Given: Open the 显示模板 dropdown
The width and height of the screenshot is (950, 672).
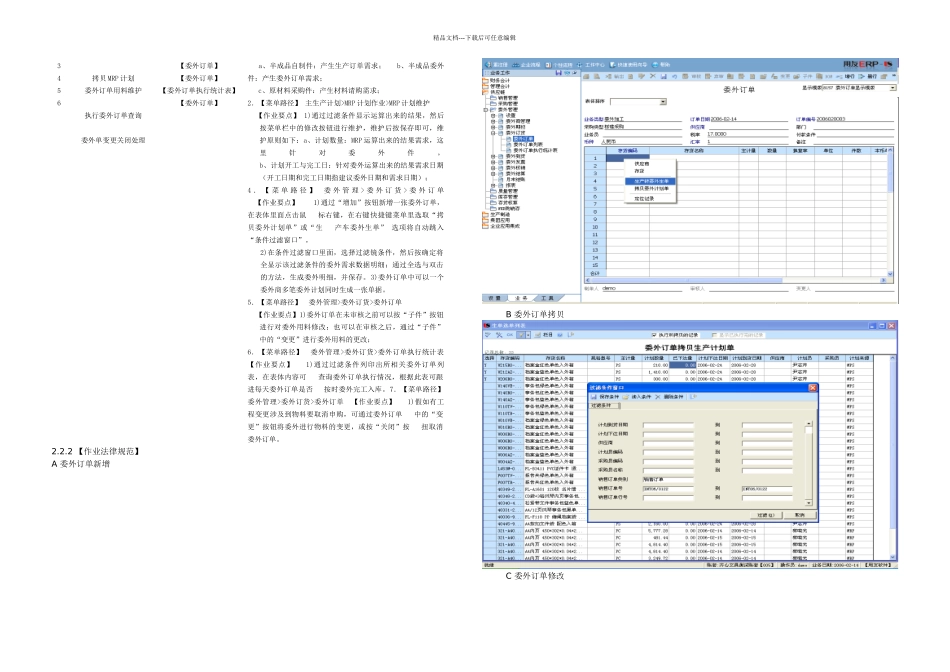Looking at the screenshot, I should (x=892, y=88).
